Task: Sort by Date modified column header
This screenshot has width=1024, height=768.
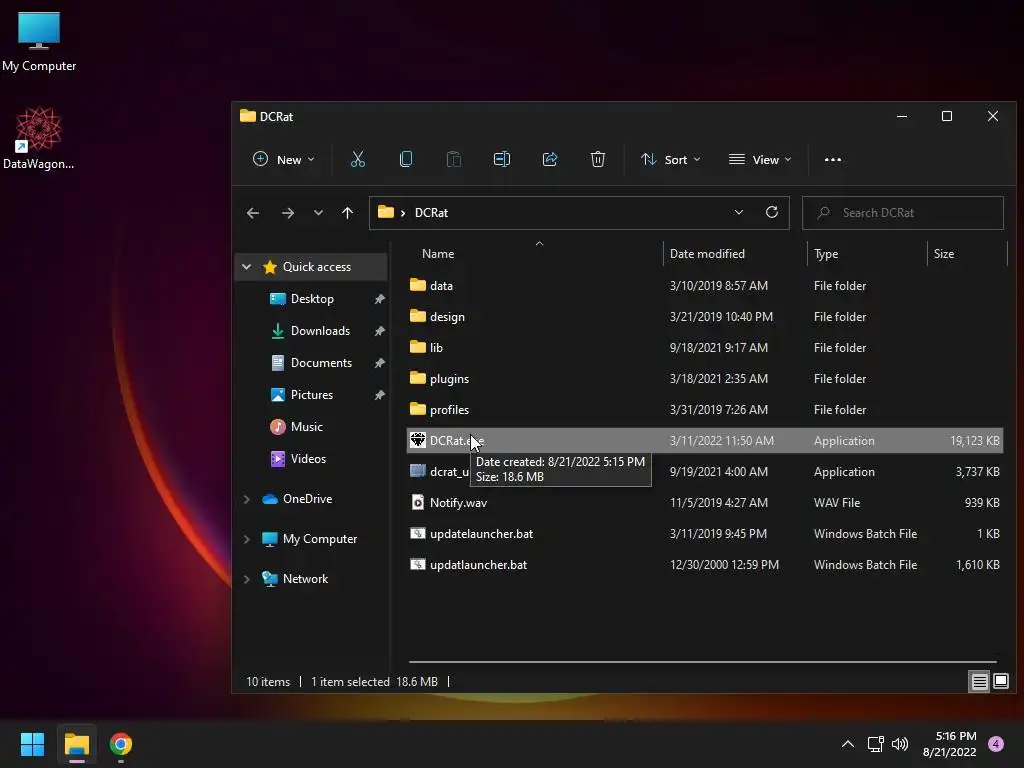Action: point(735,254)
